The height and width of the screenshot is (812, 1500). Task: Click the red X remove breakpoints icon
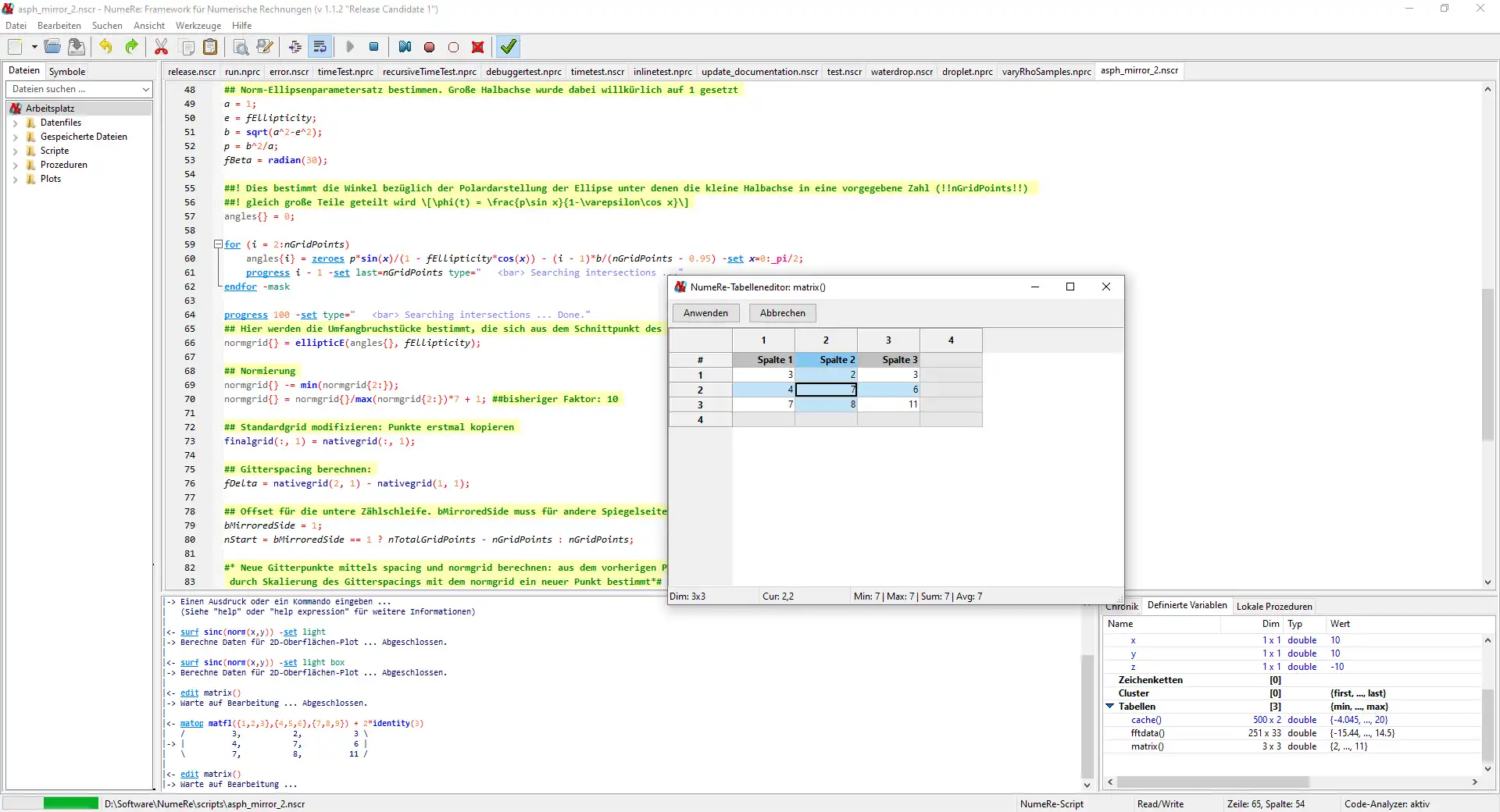(477, 47)
